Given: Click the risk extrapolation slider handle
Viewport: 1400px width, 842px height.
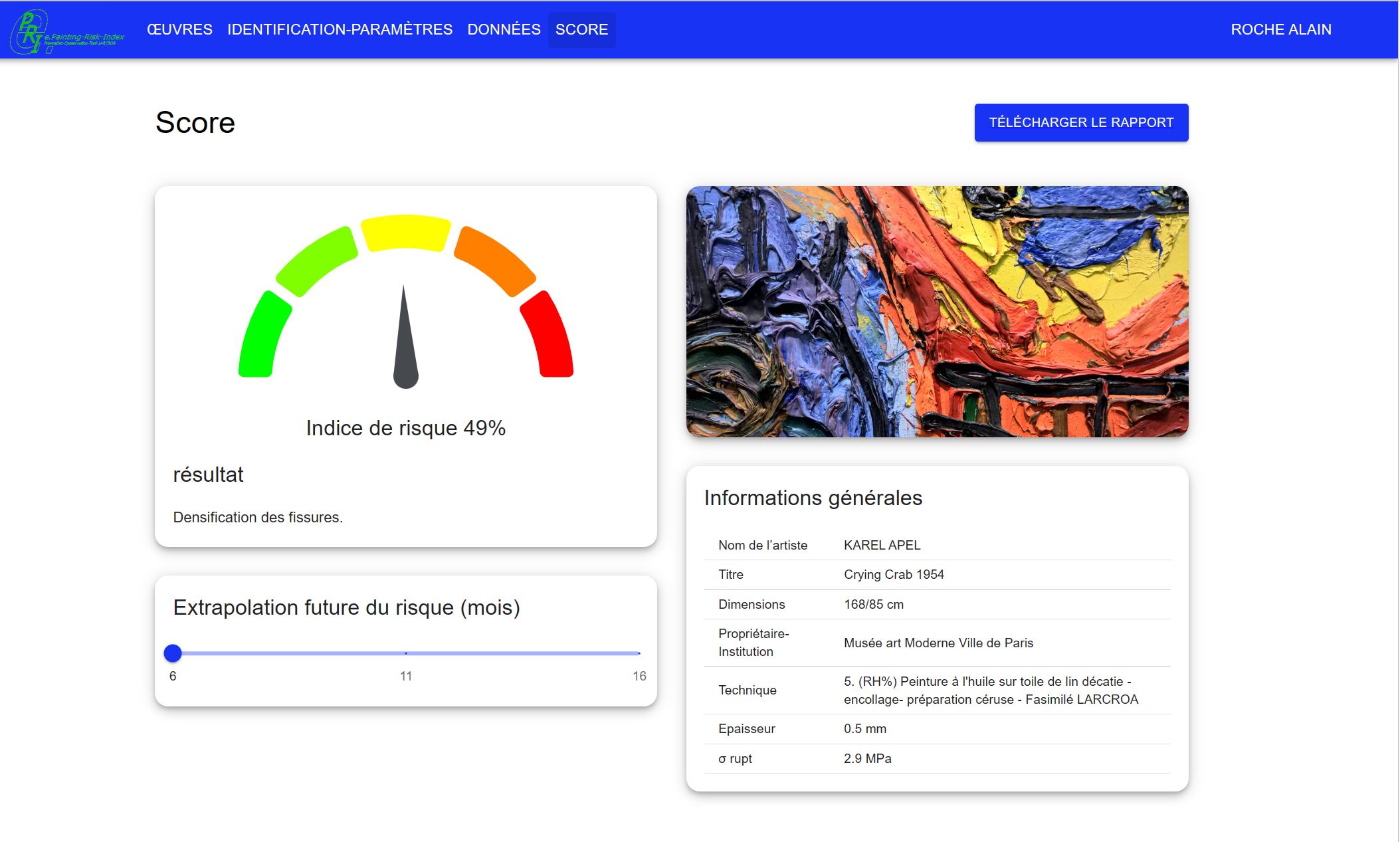Looking at the screenshot, I should pos(173,653).
